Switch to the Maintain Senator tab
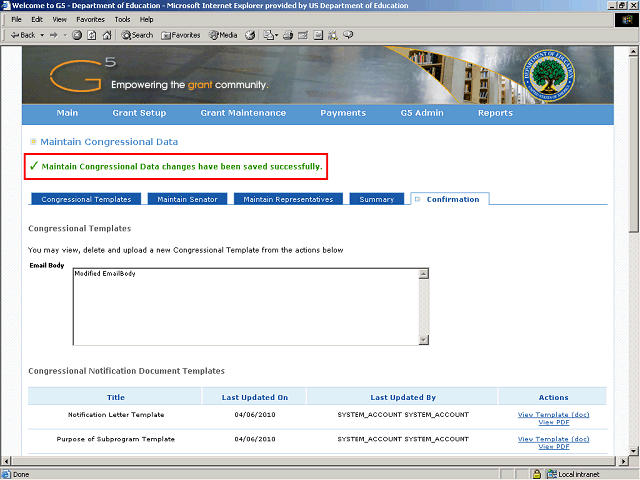640x480 pixels. click(x=187, y=199)
